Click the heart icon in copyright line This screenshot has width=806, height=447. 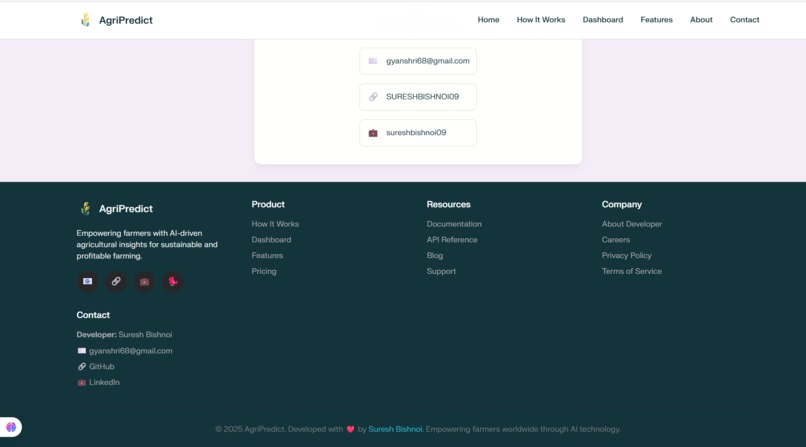[350, 430]
